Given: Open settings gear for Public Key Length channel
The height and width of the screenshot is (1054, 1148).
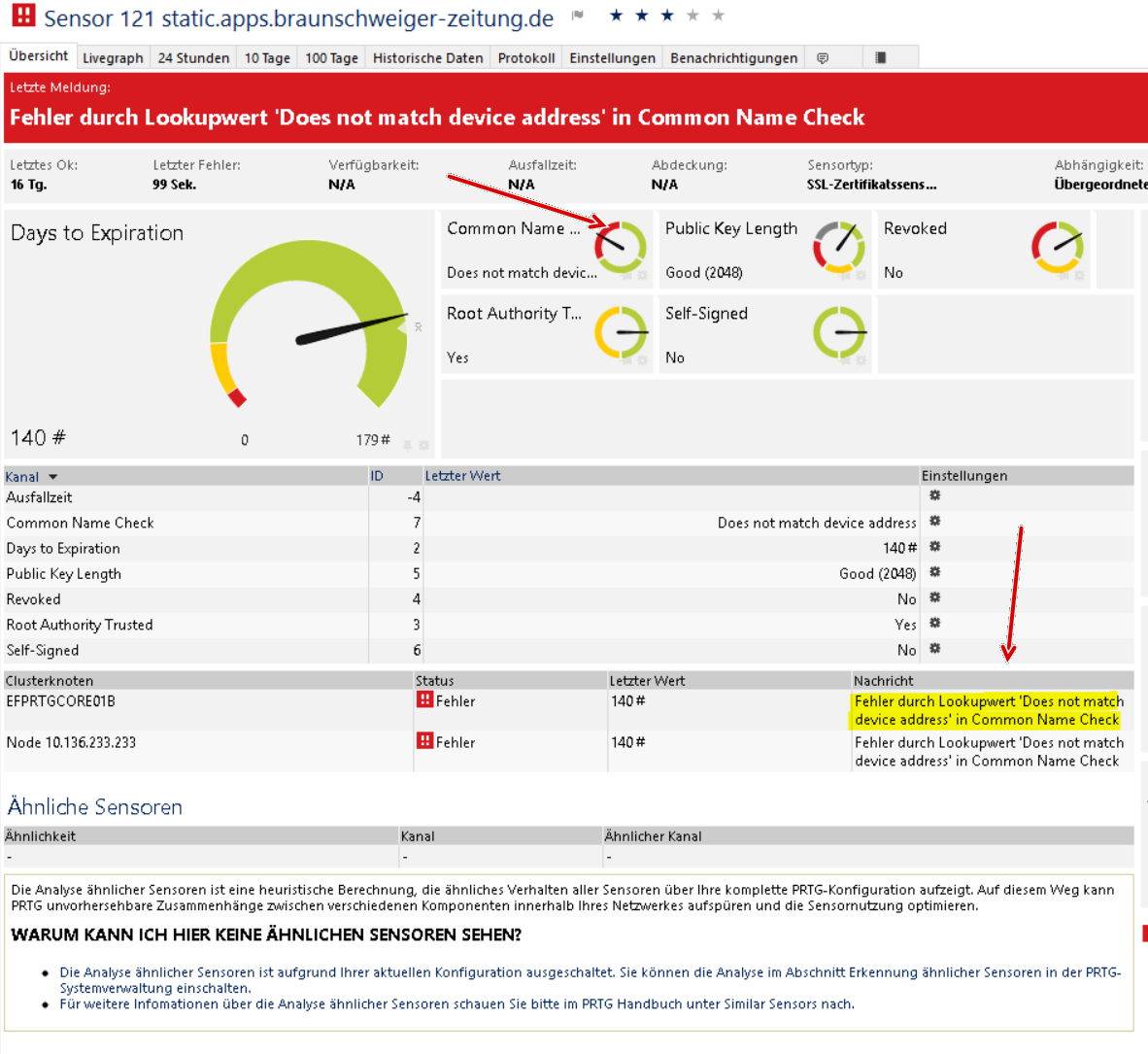Looking at the screenshot, I should pyautogui.click(x=935, y=573).
